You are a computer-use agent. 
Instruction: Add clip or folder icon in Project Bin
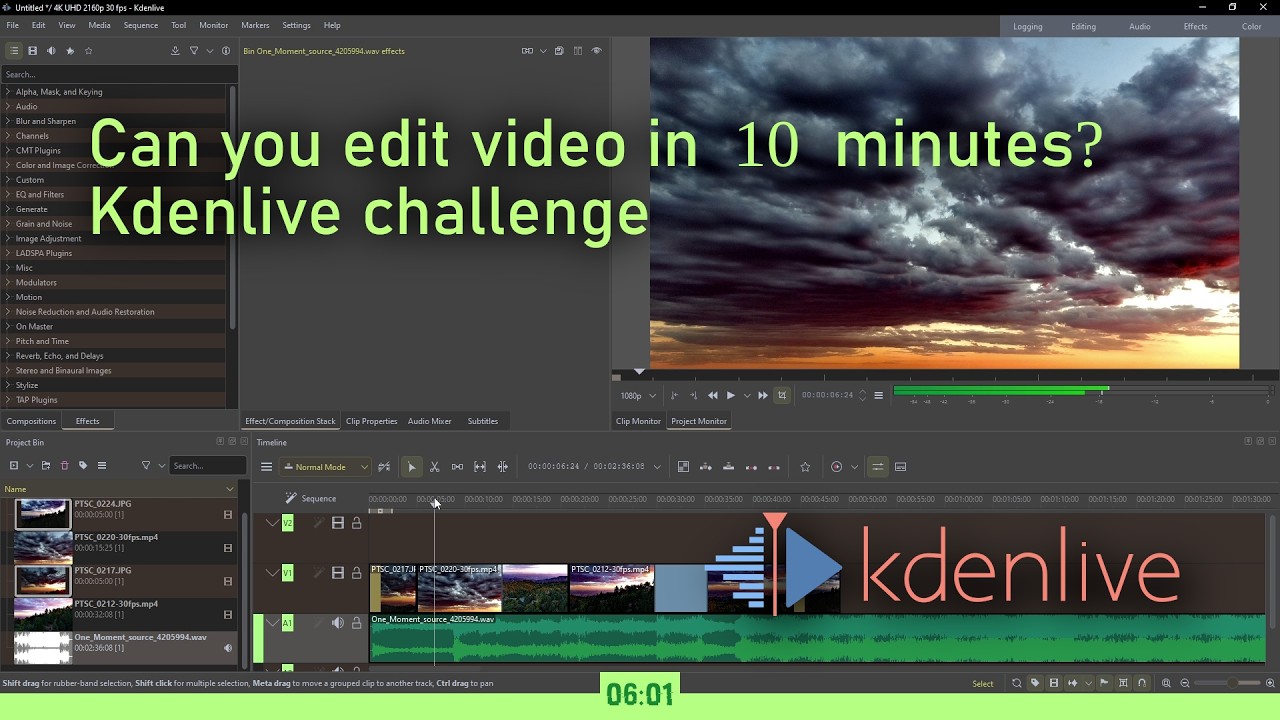14,466
